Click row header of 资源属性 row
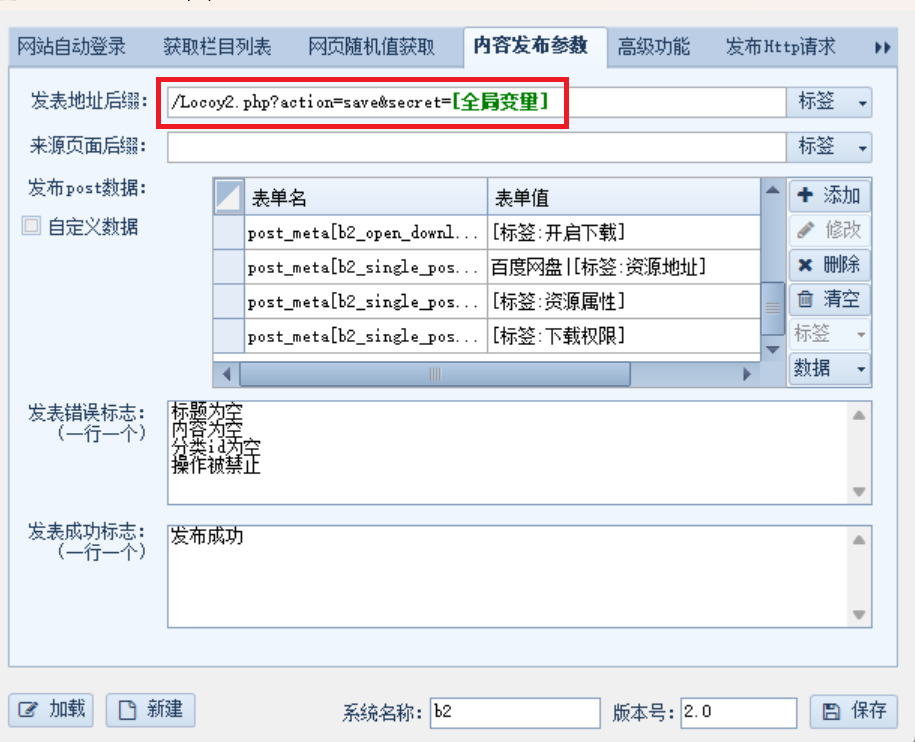This screenshot has height=742, width=915. pyautogui.click(x=229, y=302)
